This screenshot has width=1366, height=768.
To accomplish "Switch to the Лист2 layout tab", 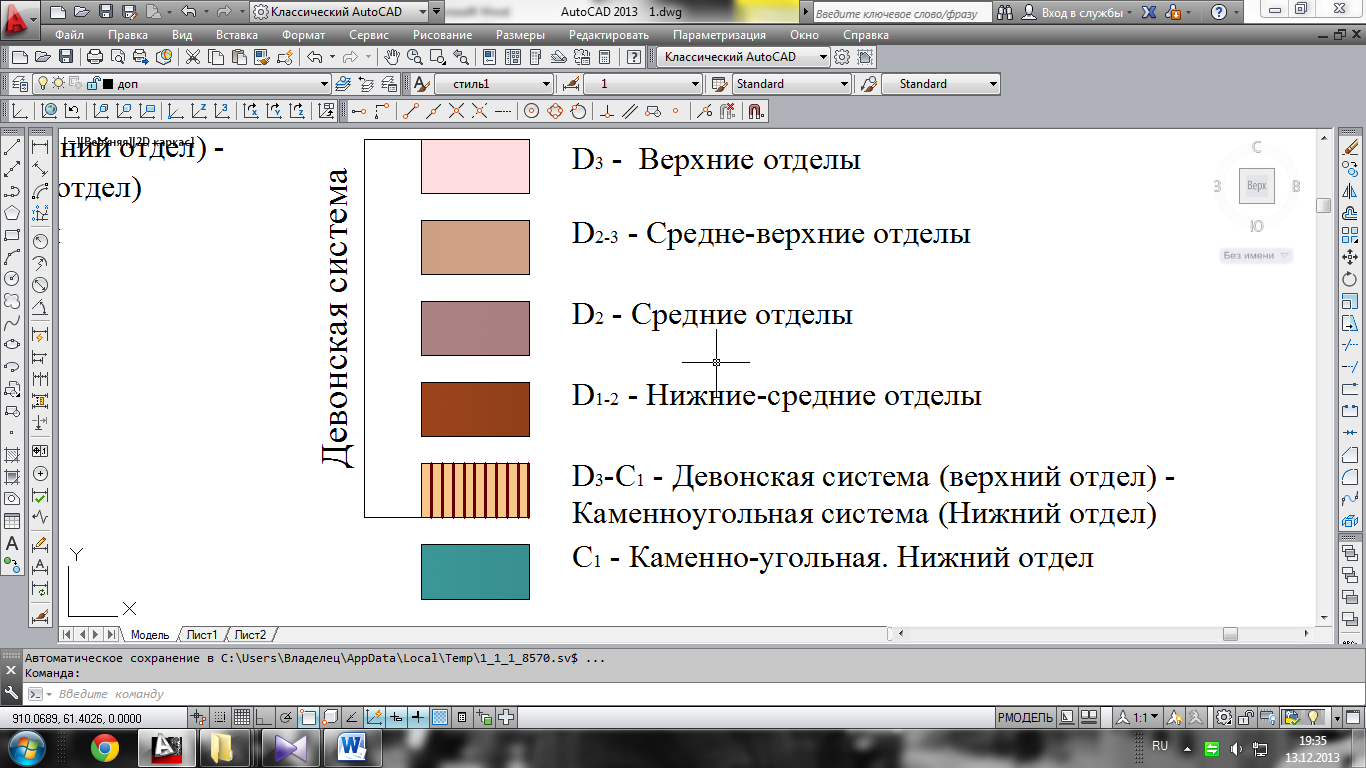I will pyautogui.click(x=250, y=635).
